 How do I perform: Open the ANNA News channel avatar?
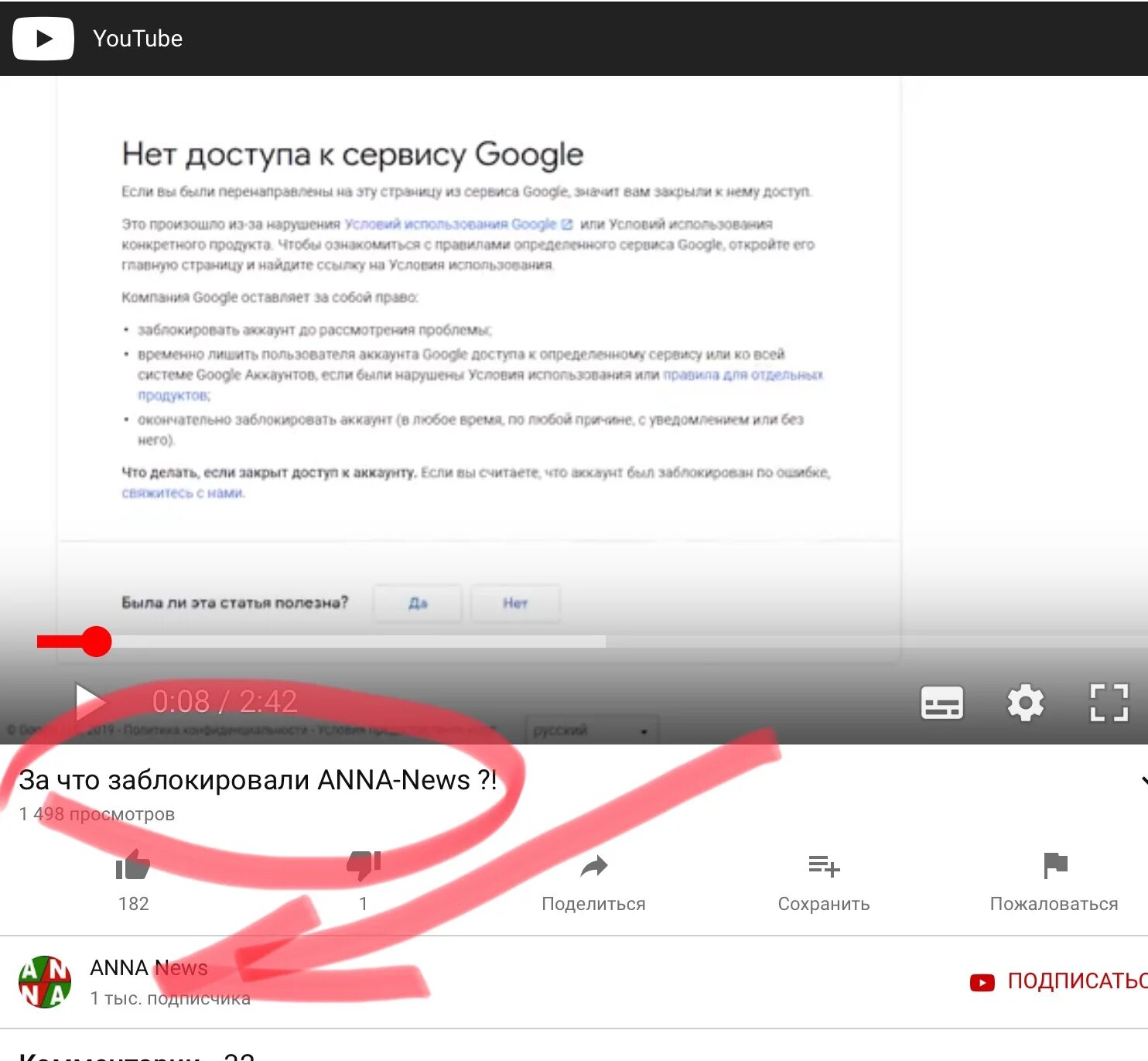pyautogui.click(x=45, y=982)
